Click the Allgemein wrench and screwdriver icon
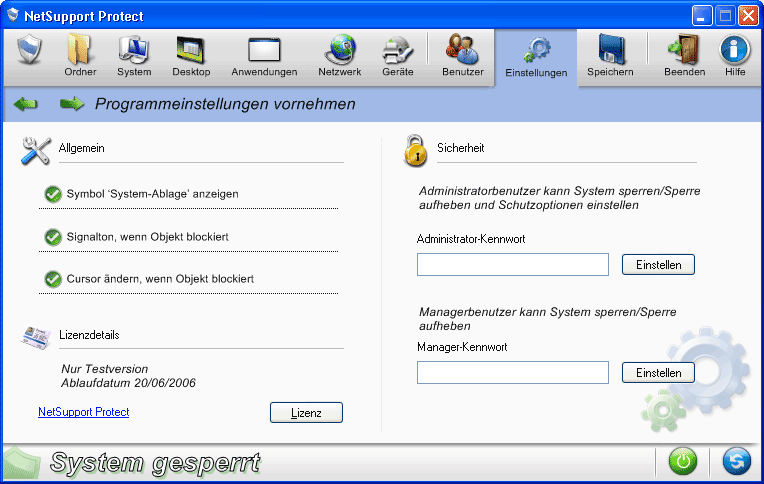 pos(36,151)
